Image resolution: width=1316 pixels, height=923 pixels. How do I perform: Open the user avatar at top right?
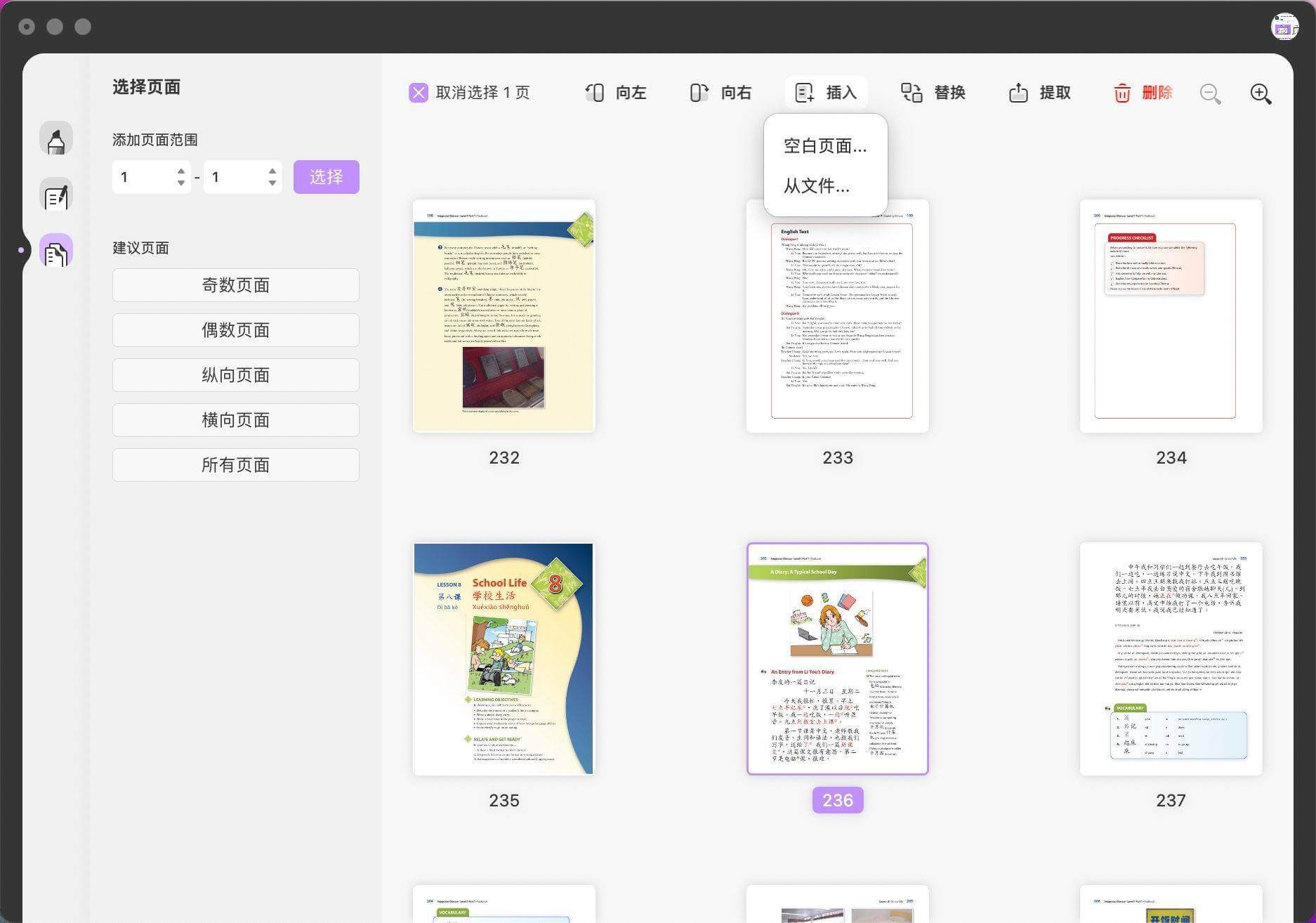point(1284,27)
